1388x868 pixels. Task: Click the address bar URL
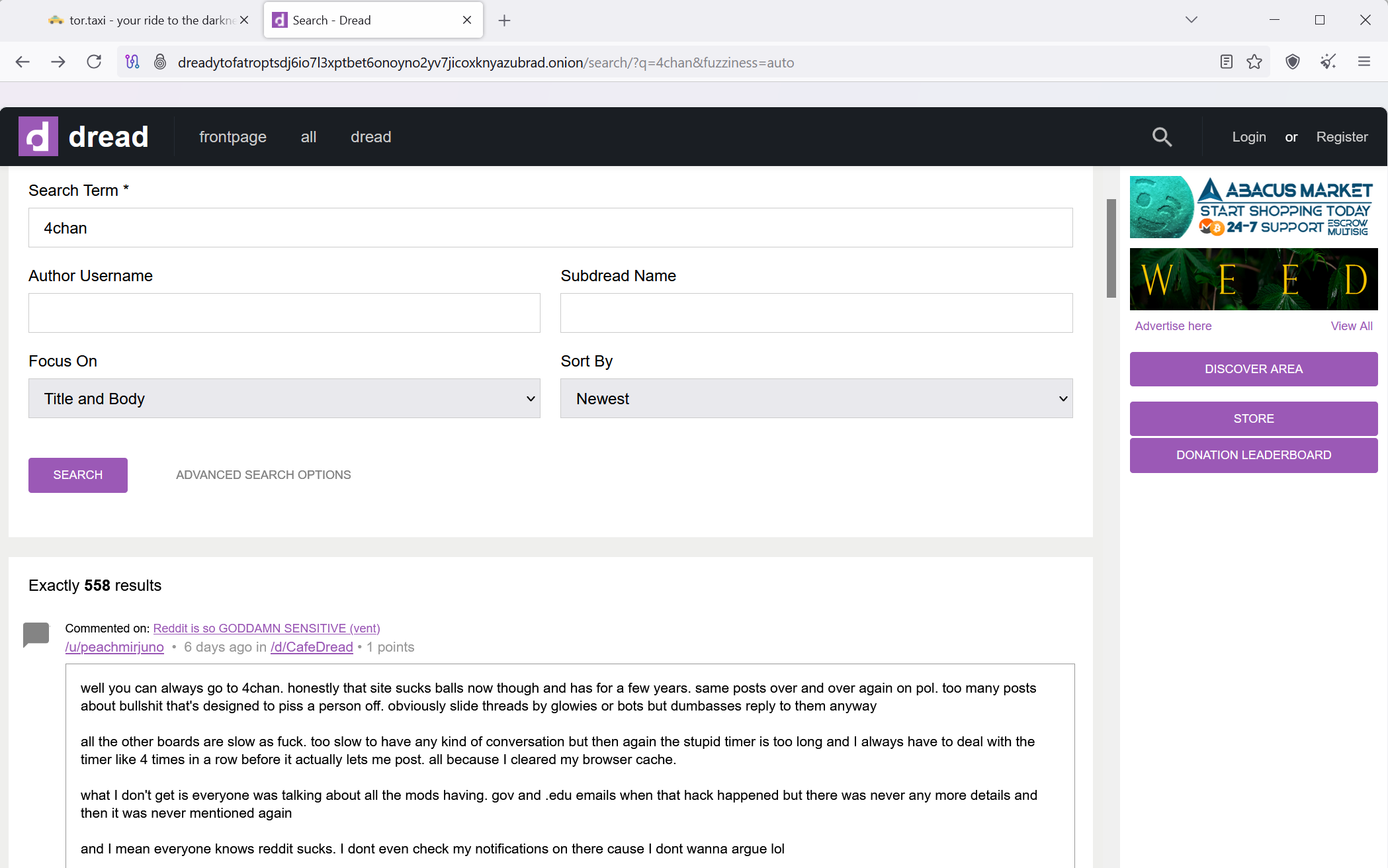(x=486, y=62)
